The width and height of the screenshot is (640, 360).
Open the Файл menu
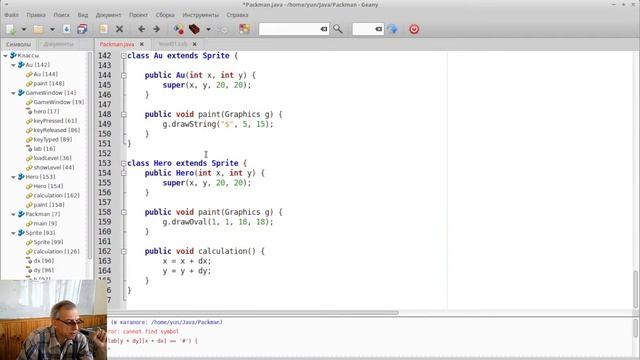11,15
